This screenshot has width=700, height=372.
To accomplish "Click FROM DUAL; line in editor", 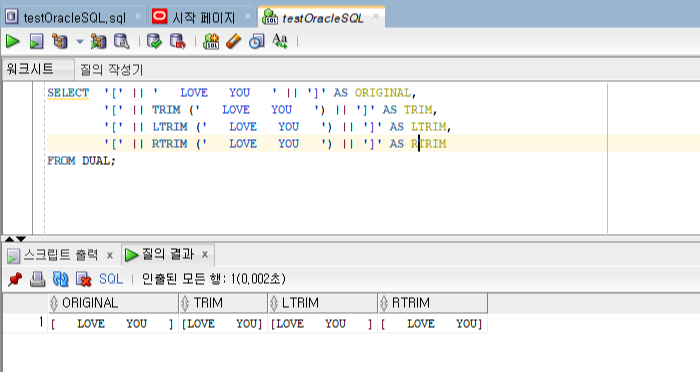I will click(81, 161).
